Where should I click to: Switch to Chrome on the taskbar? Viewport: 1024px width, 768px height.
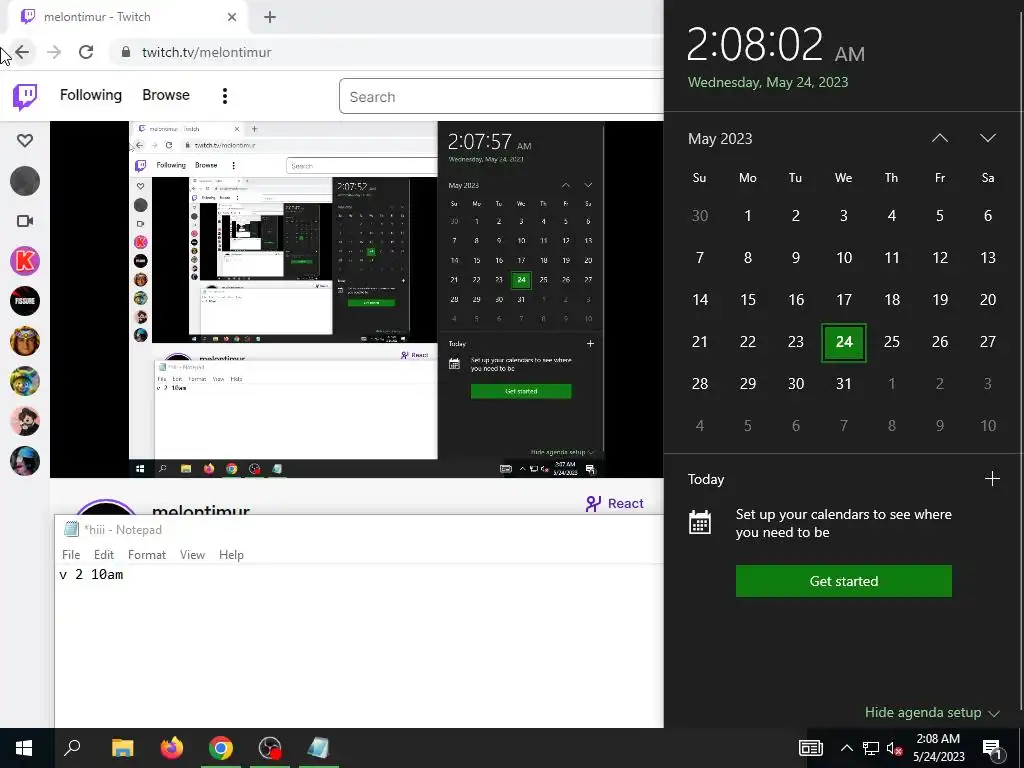(221, 748)
